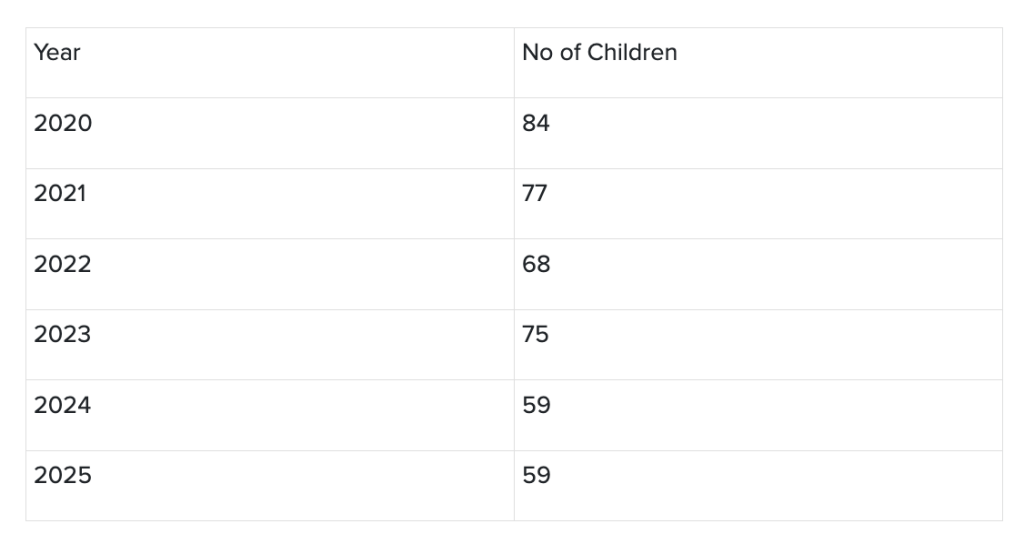
Task: Select the 2024 year cell
Action: coord(270,415)
